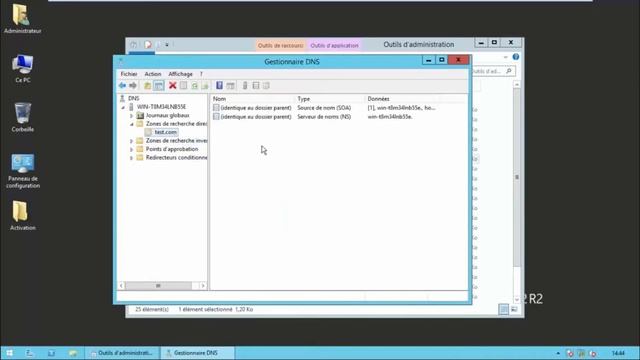This screenshot has height=360, width=640.
Task: Open Panneau de configuration desktop icon
Action: click(22, 171)
